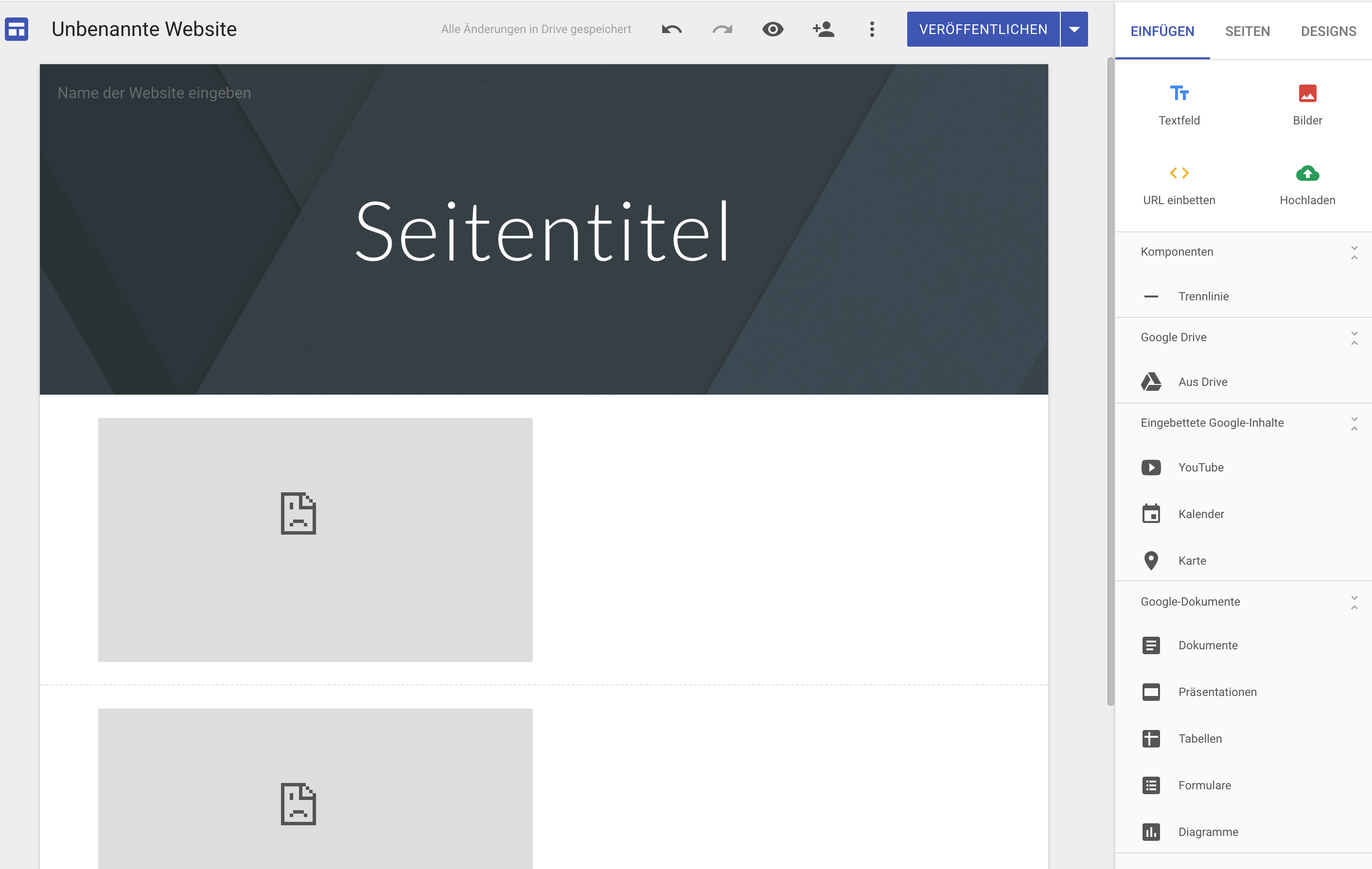This screenshot has width=1372, height=869.
Task: Click the undo arrow icon
Action: click(x=672, y=29)
